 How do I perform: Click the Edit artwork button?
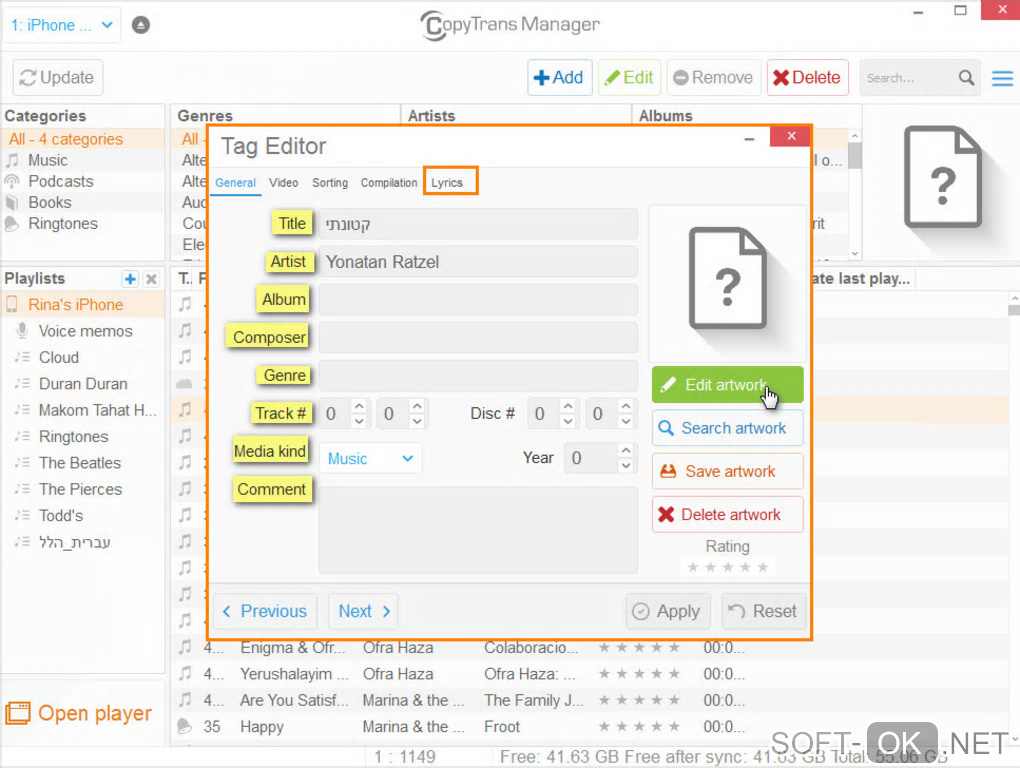coord(727,385)
